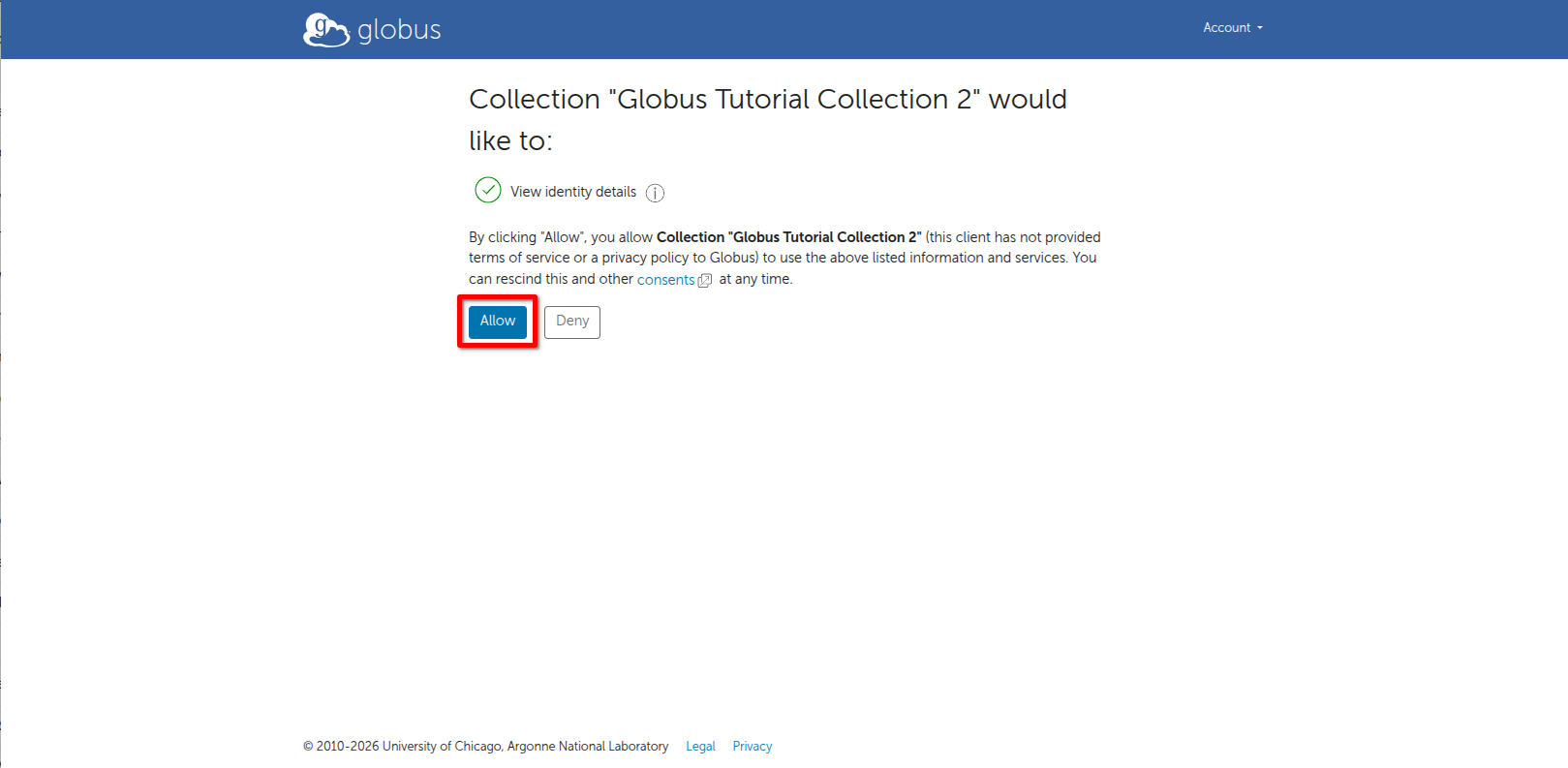Click the bold "Collection Globus Tutorial Collection 2" text in paragraph
The width and height of the screenshot is (1568, 768).
click(x=789, y=237)
